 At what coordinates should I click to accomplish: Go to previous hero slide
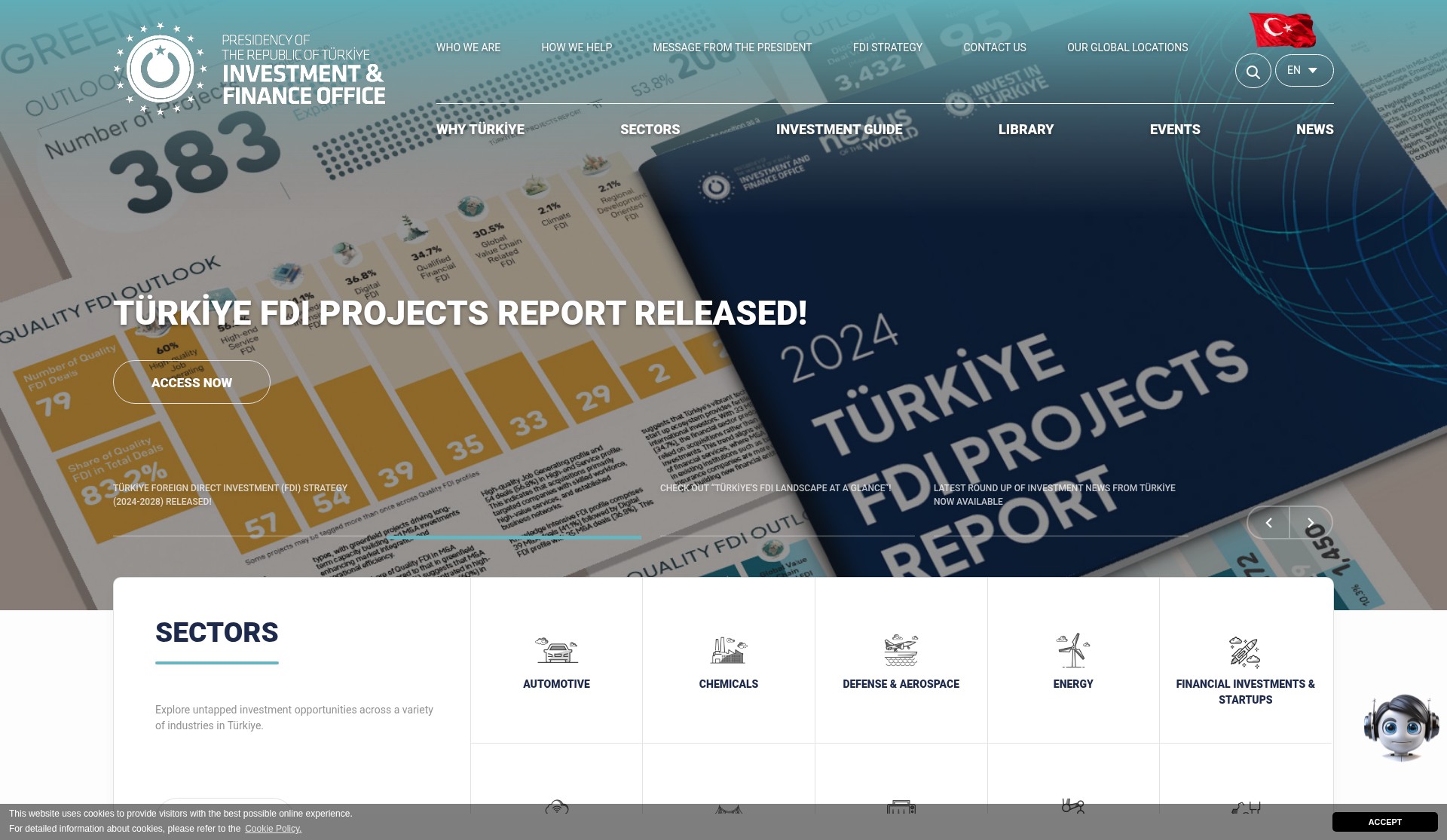click(1268, 523)
